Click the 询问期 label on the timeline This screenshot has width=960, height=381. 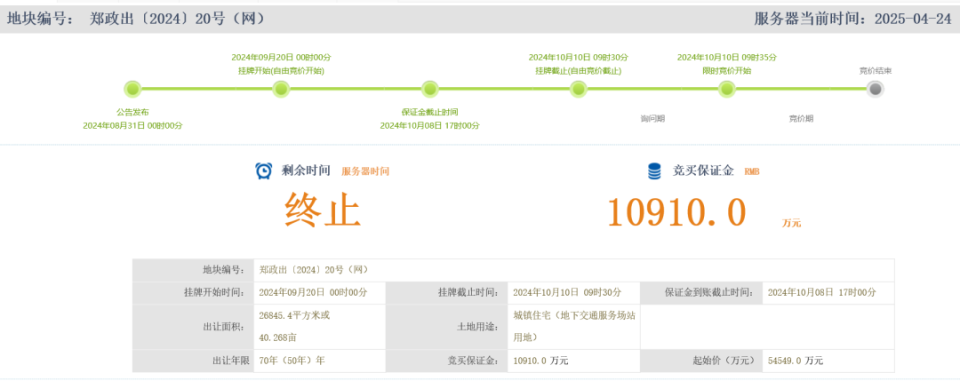click(653, 118)
